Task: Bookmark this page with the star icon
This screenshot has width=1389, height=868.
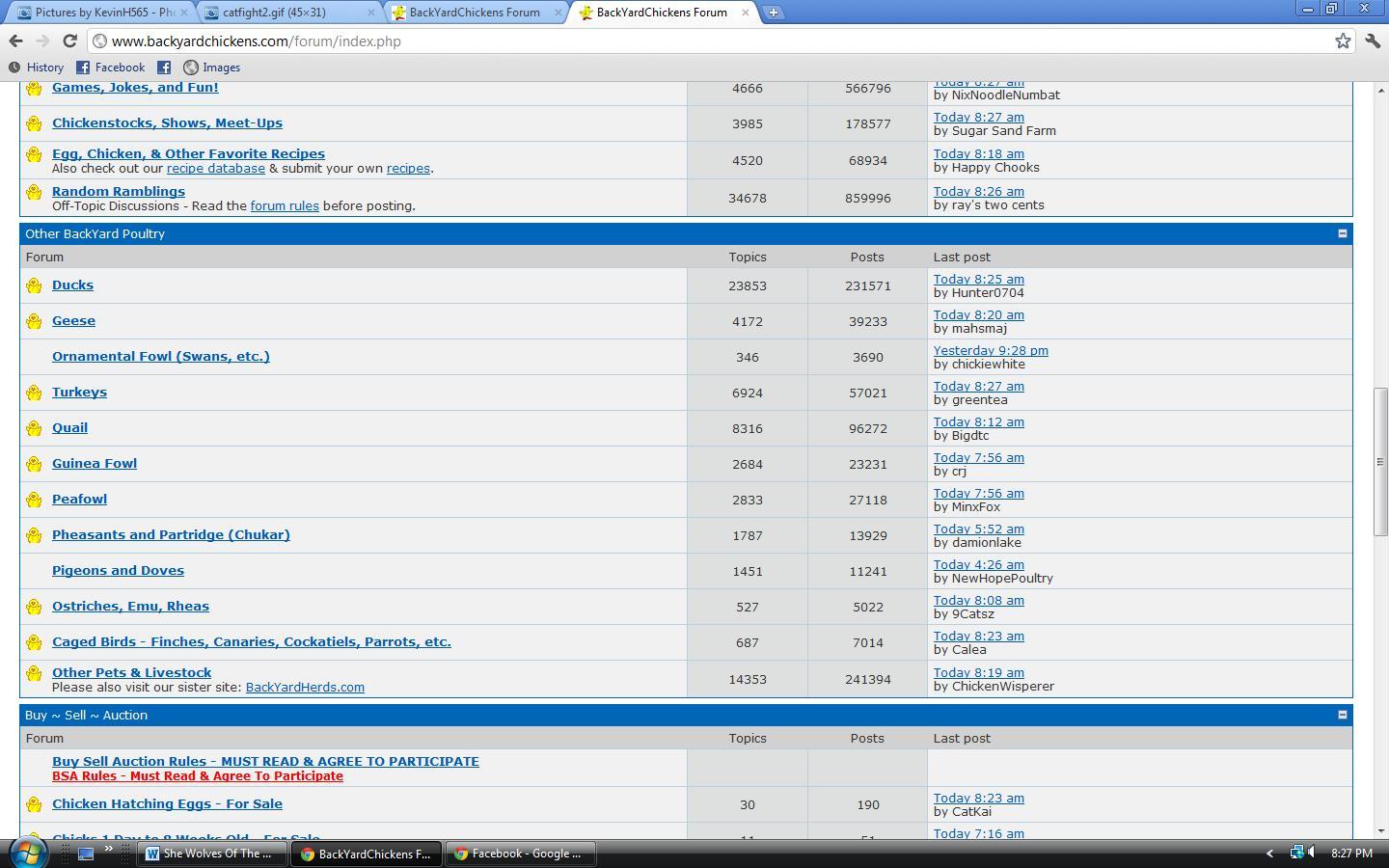Action: pyautogui.click(x=1343, y=41)
